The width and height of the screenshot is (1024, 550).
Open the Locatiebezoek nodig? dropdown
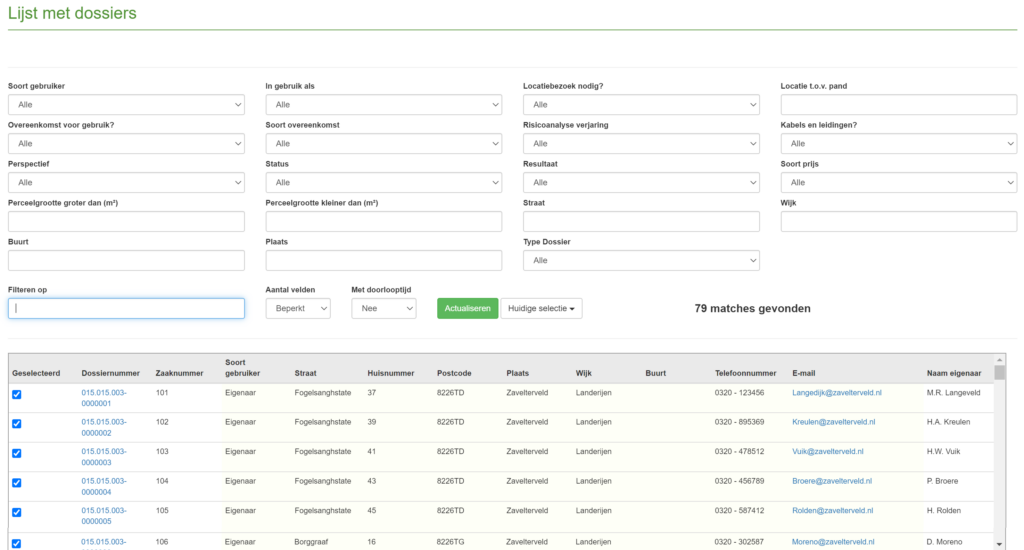pos(641,105)
